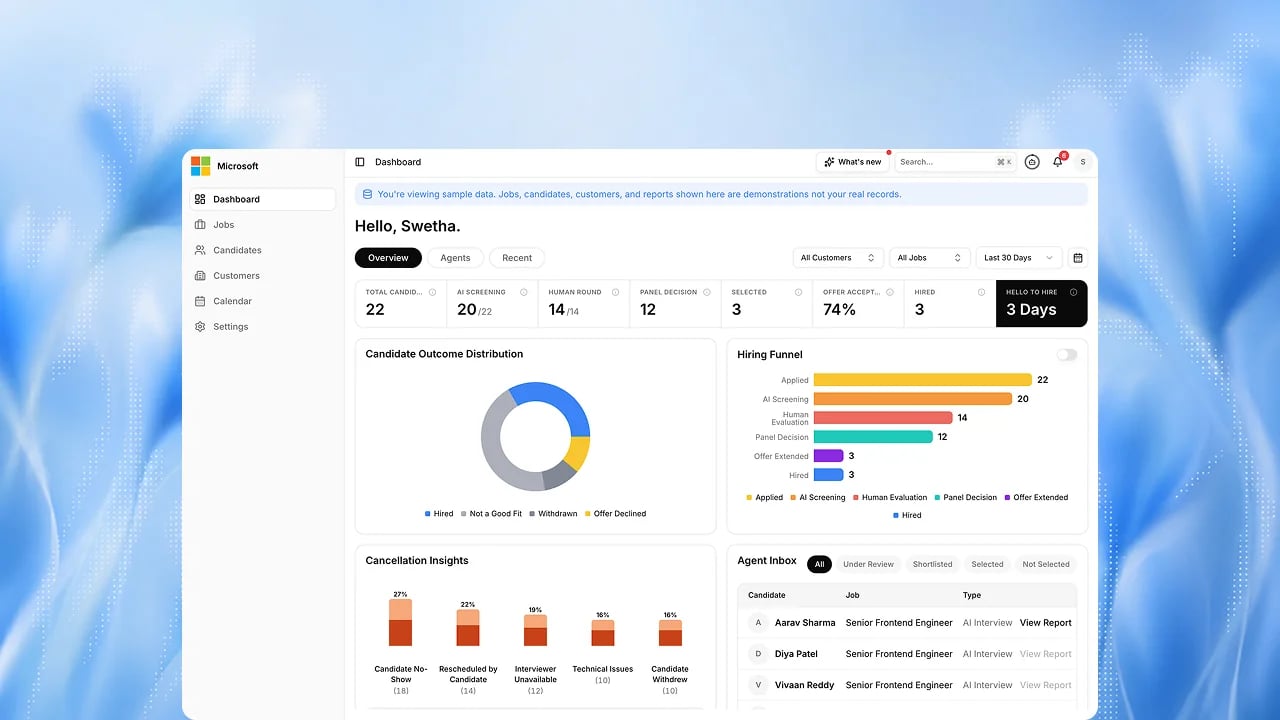Click info icon on Hello to Hire card
1280x720 pixels.
[1074, 292]
